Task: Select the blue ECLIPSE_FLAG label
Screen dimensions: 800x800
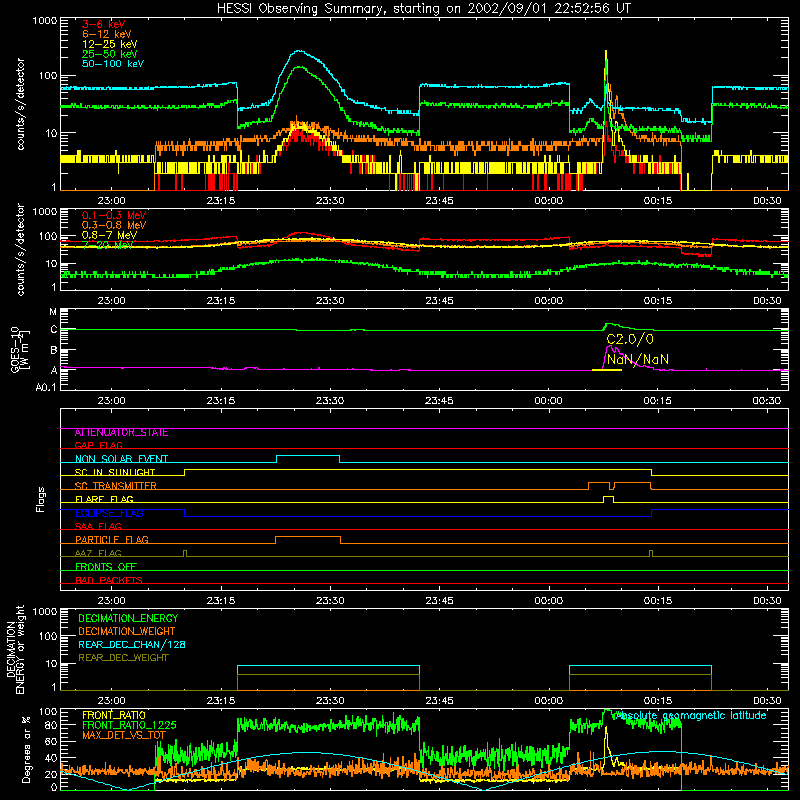Action: 109,513
